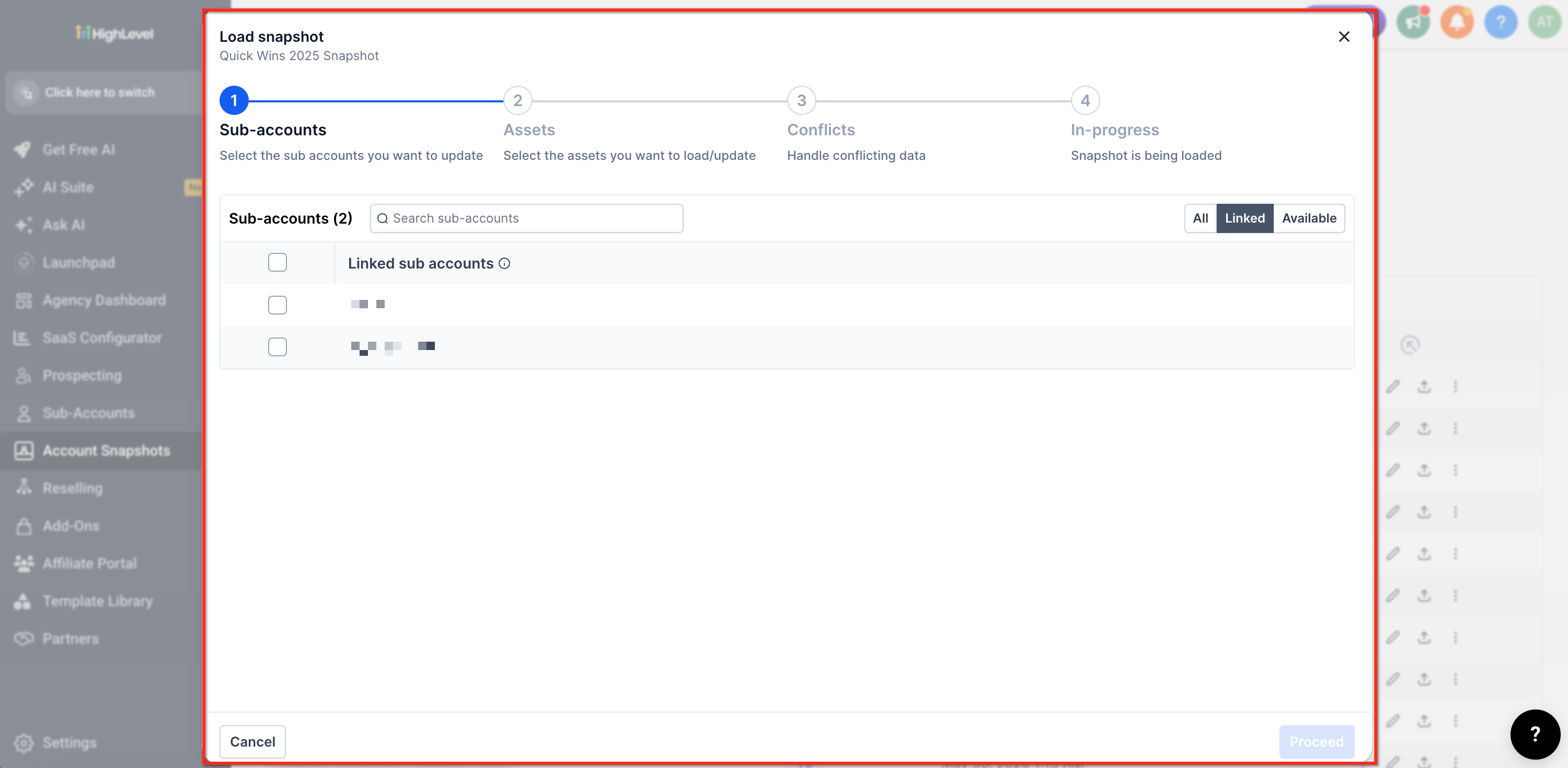Open the megaphone announcements icon

point(1413,22)
